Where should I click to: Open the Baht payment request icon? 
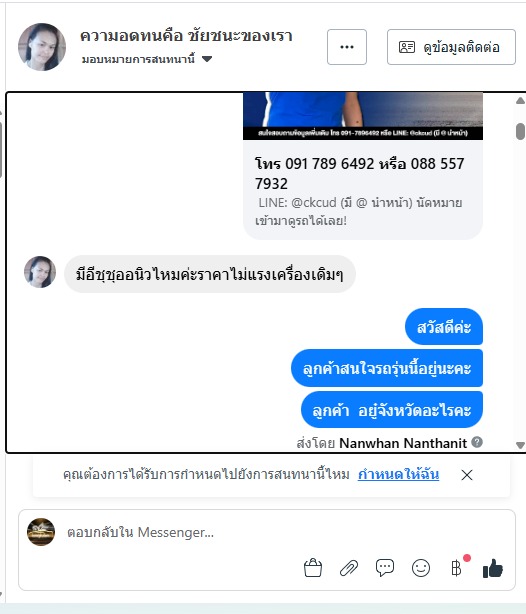(x=457, y=568)
